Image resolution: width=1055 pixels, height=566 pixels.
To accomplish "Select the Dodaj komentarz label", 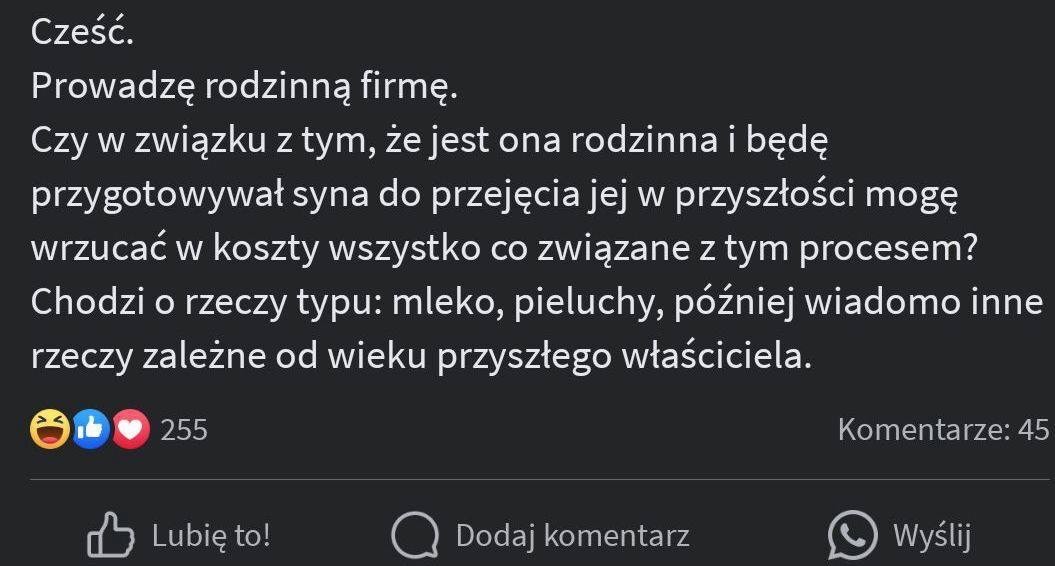I will click(x=573, y=536).
